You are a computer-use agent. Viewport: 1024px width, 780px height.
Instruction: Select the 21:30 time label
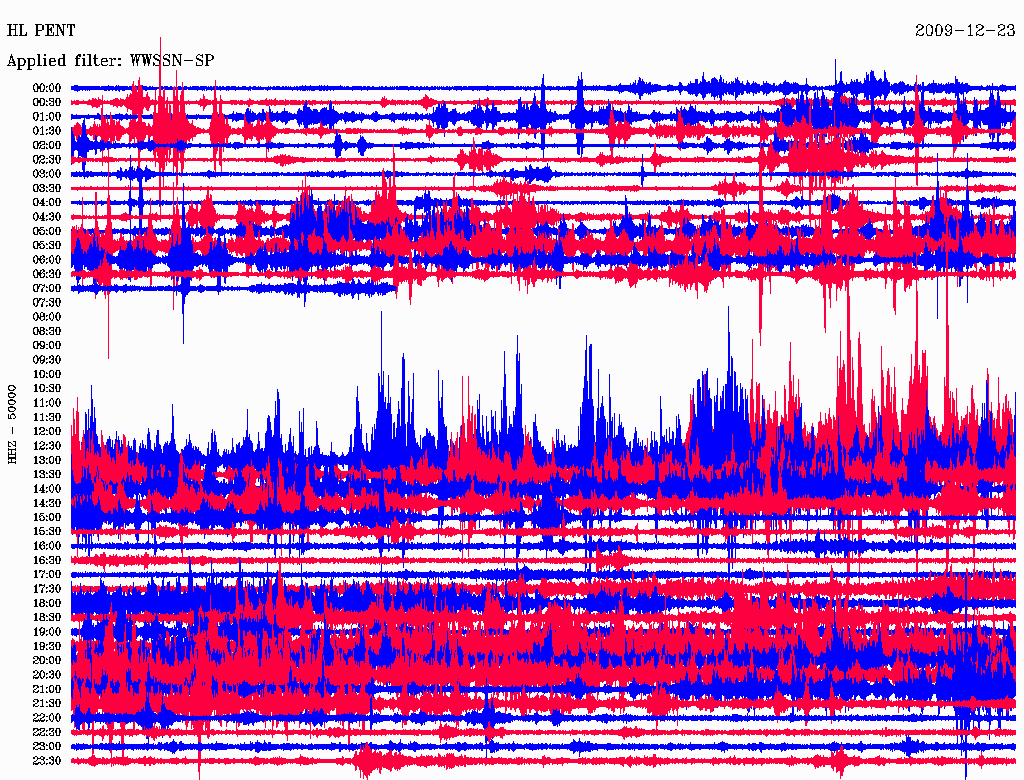[x=47, y=703]
